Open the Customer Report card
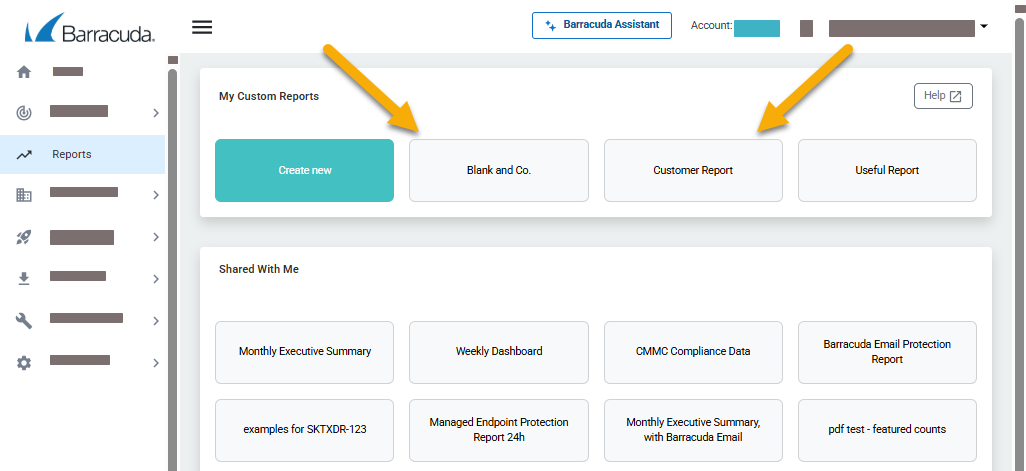1026x471 pixels. coord(693,170)
